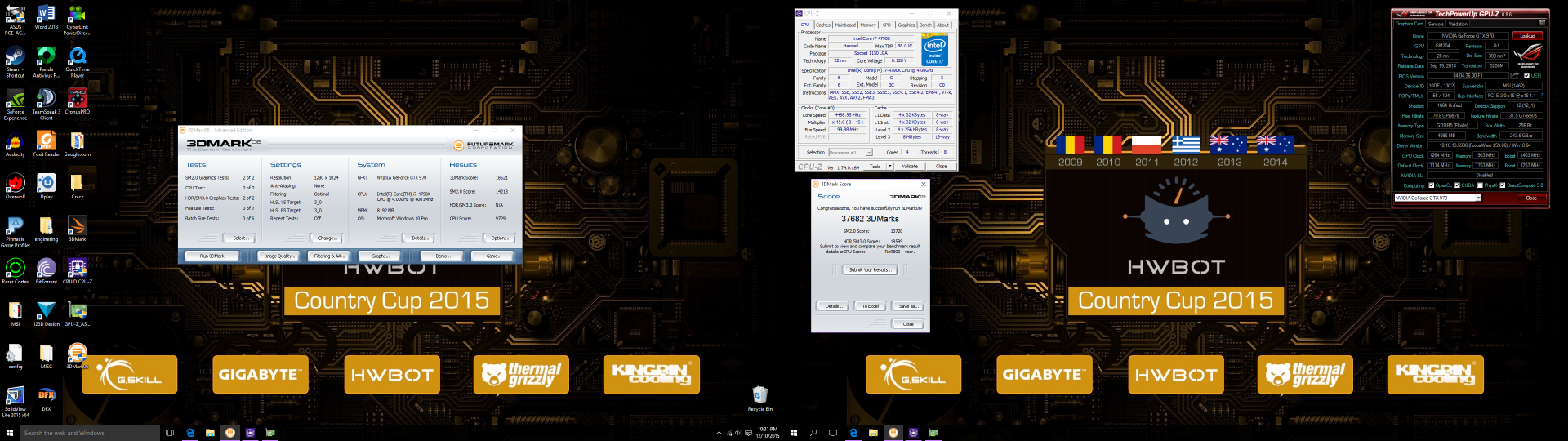This screenshot has height=441, width=1568.
Task: Open the Validation tab in GPU-Z
Action: pyautogui.click(x=1459, y=24)
